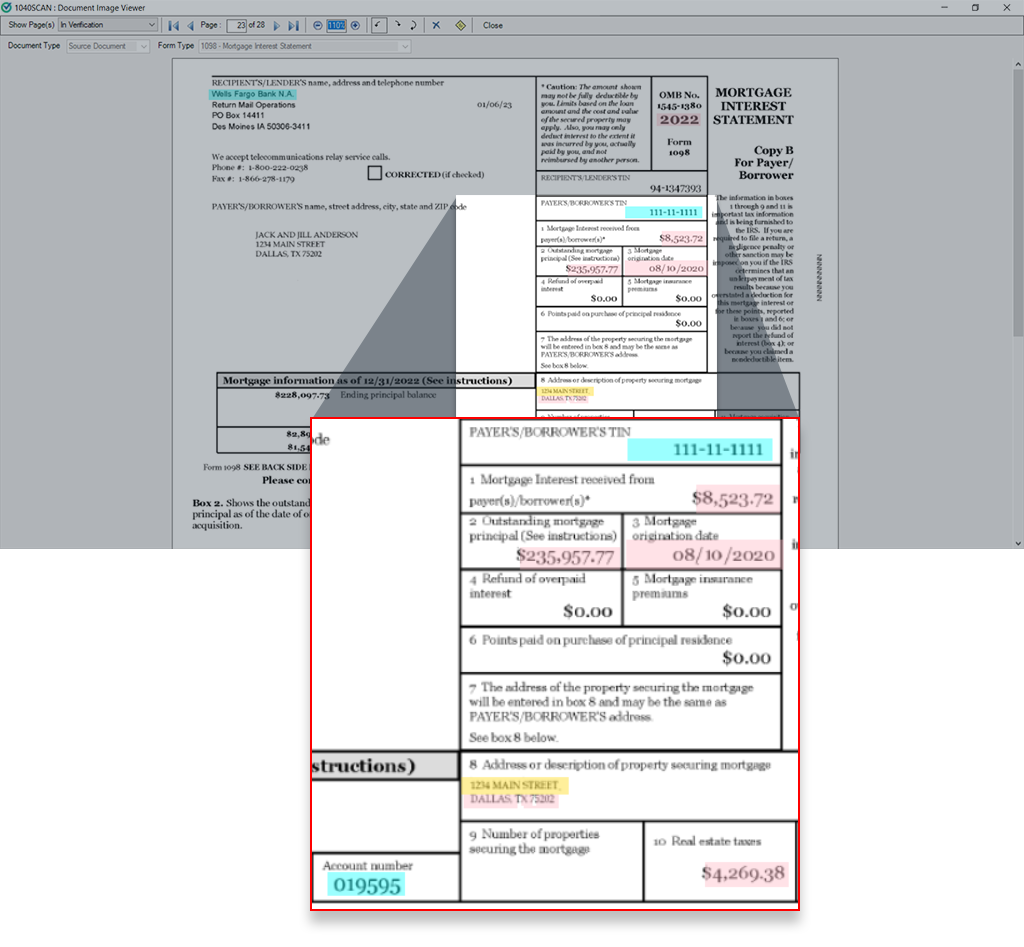Screen dimensions: 1024x947
Task: Click the yellow diamond toolbar icon
Action: click(460, 25)
